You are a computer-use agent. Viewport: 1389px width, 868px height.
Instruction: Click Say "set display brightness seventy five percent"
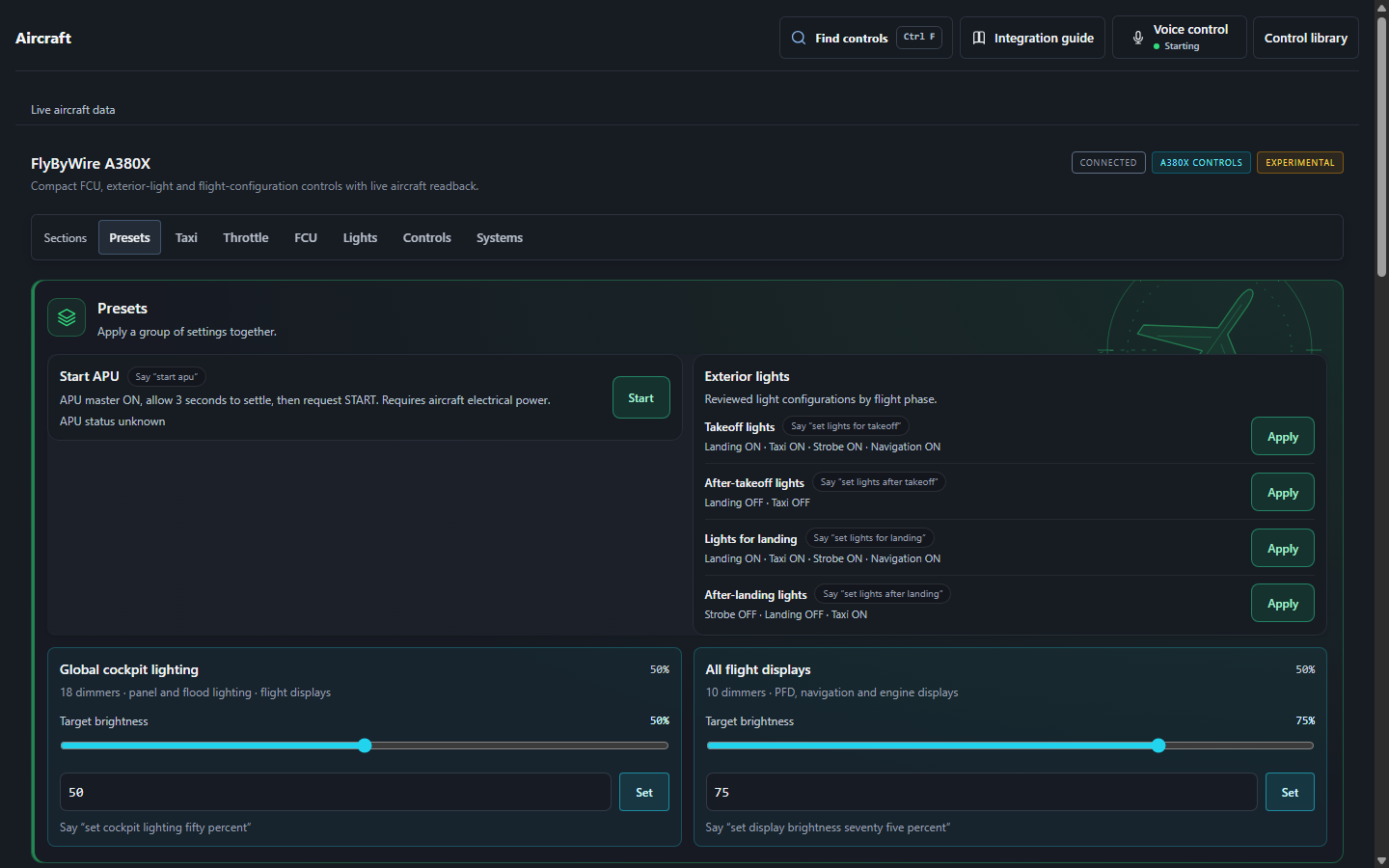828,827
